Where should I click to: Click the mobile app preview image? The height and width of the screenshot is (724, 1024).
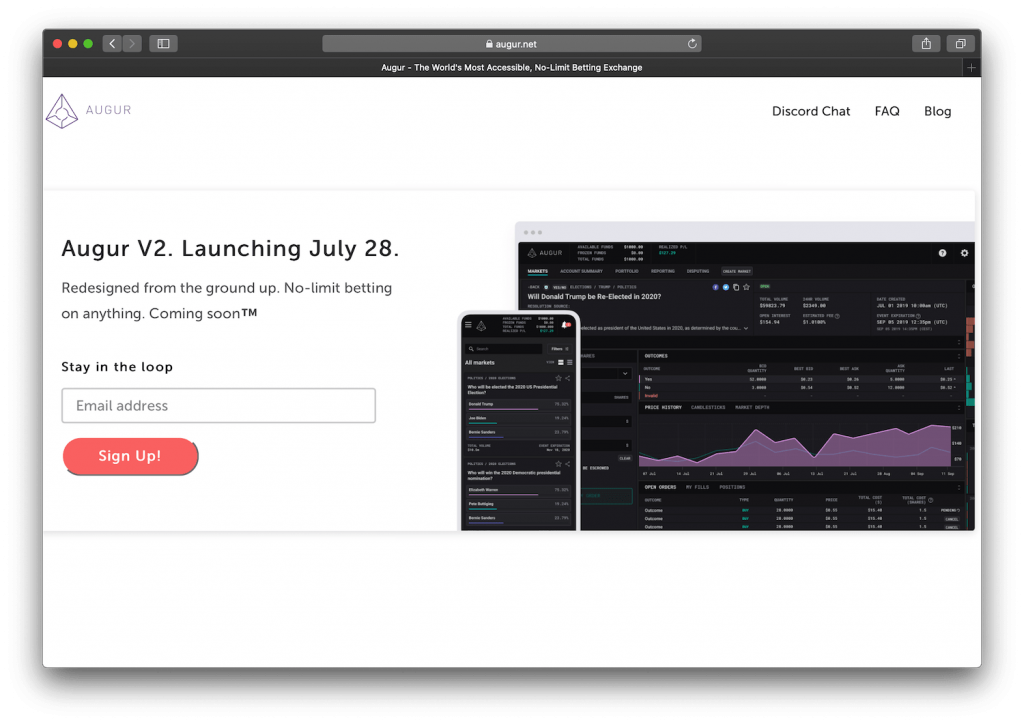[519, 421]
